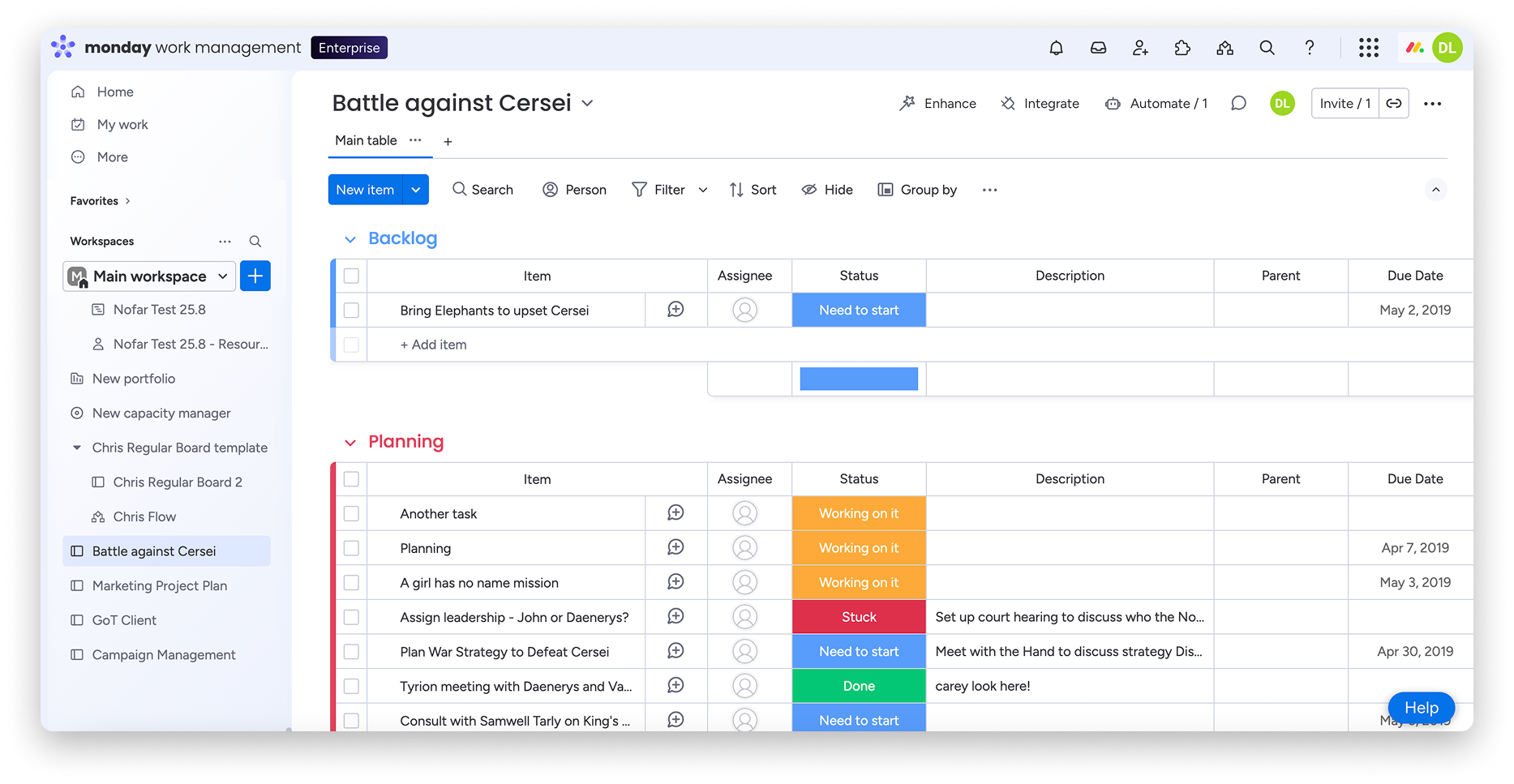Open conversation for Plan War Strategy item
The width and height of the screenshot is (1514, 784).
click(x=676, y=651)
